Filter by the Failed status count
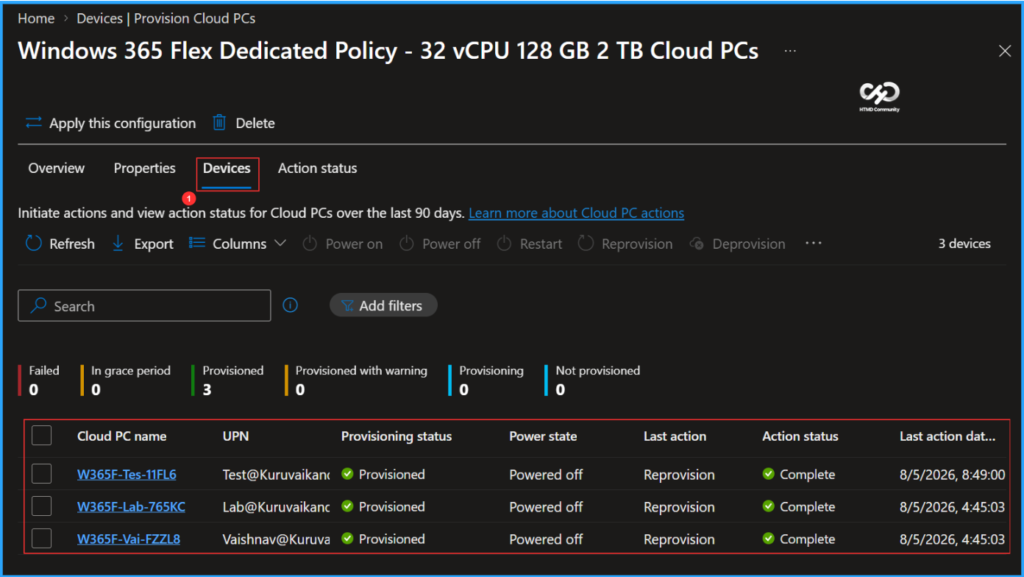 [x=39, y=380]
